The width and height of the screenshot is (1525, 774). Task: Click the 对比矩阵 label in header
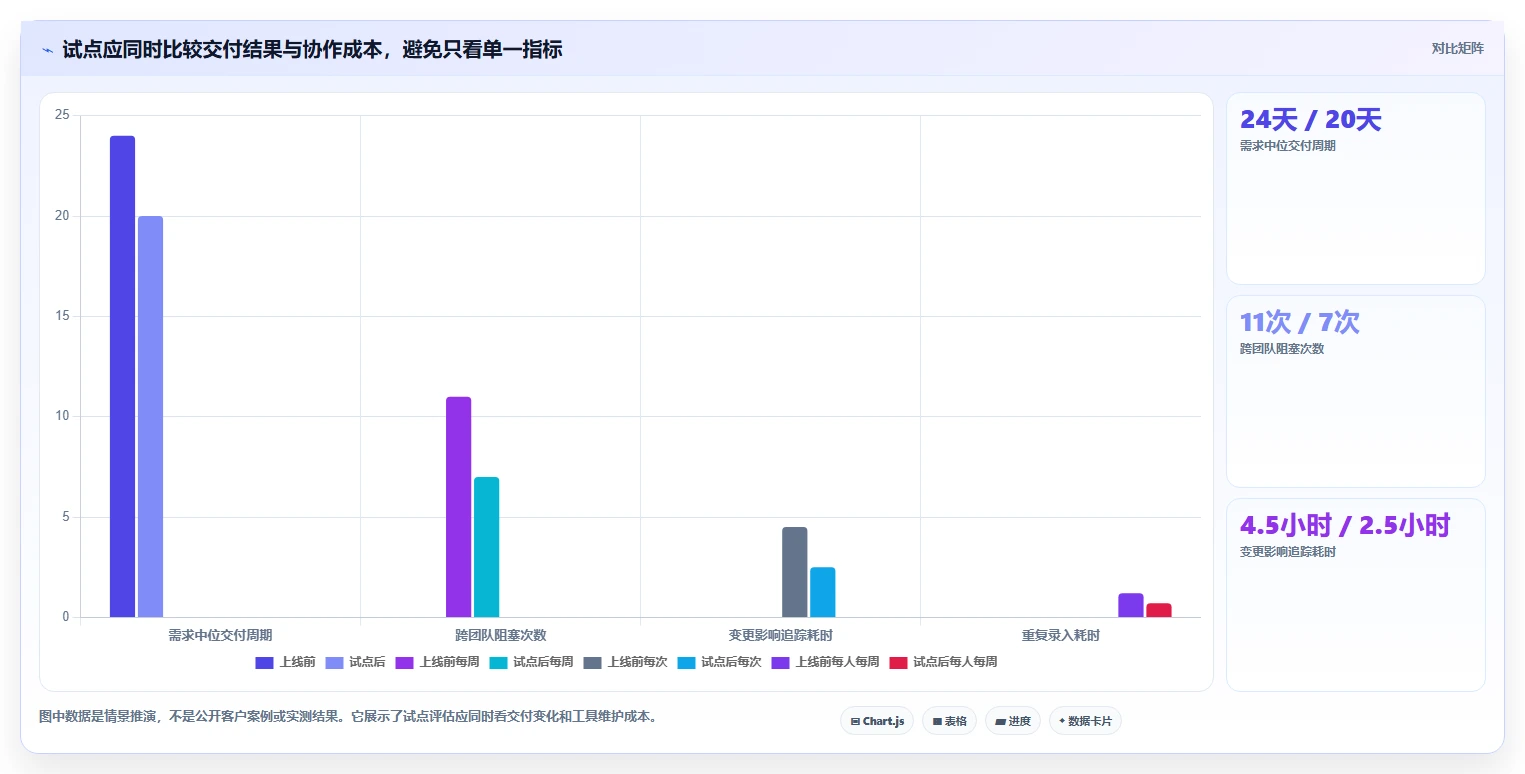[1457, 48]
